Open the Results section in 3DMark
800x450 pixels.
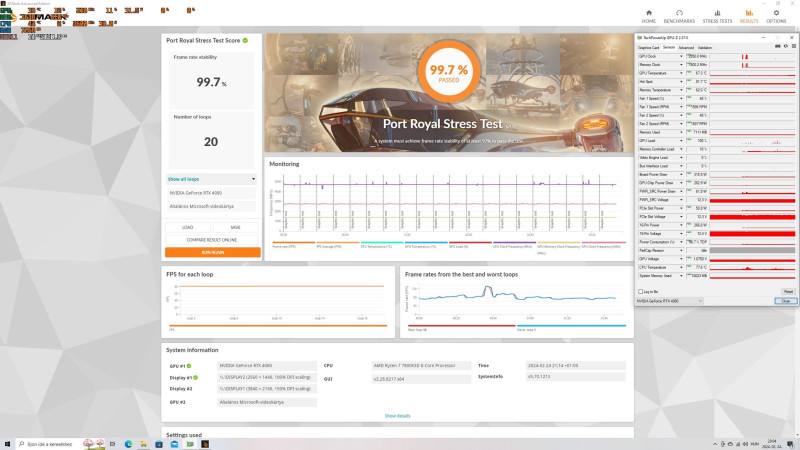748,16
